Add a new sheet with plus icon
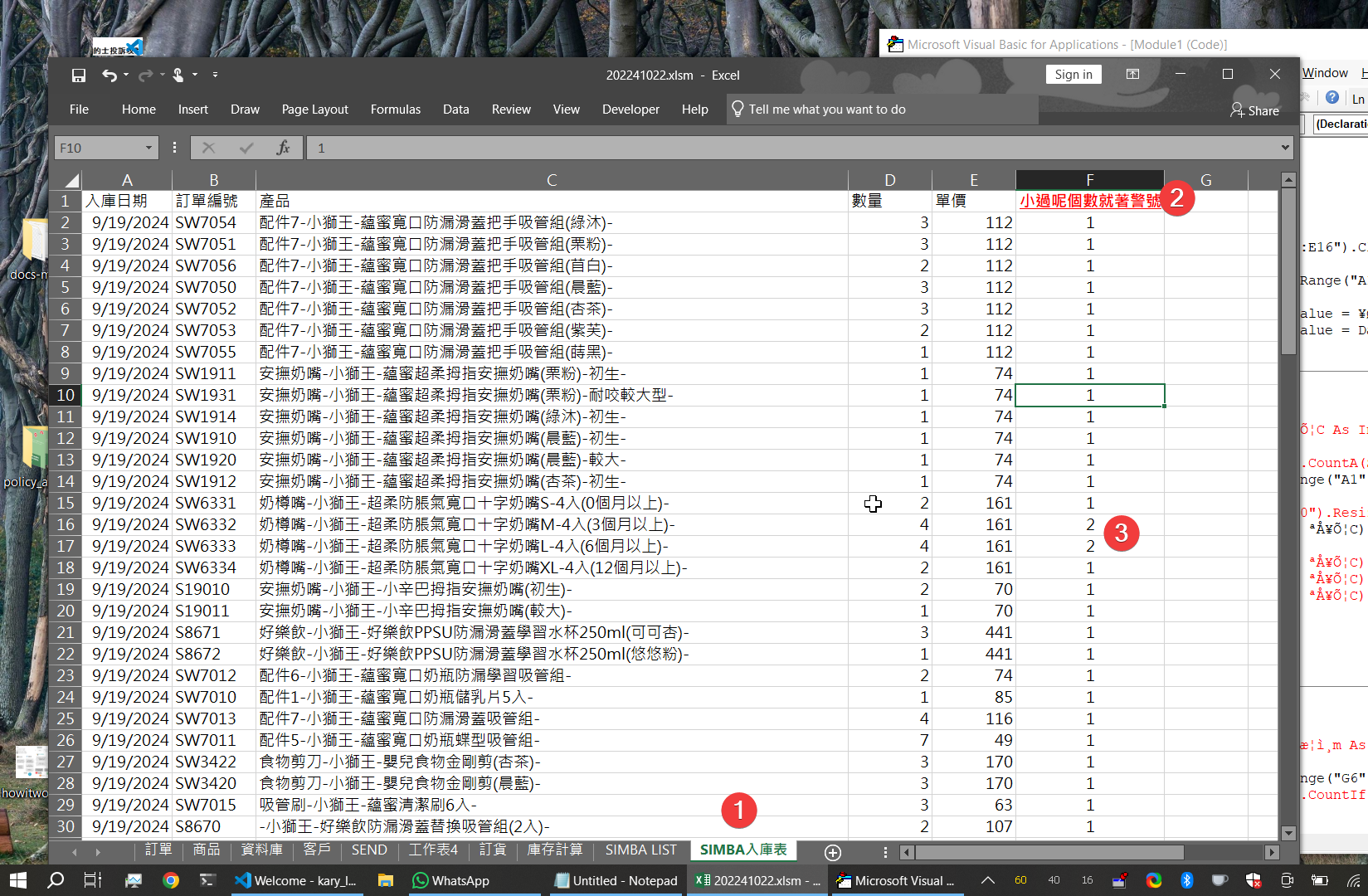The image size is (1368, 896). pyautogui.click(x=833, y=852)
